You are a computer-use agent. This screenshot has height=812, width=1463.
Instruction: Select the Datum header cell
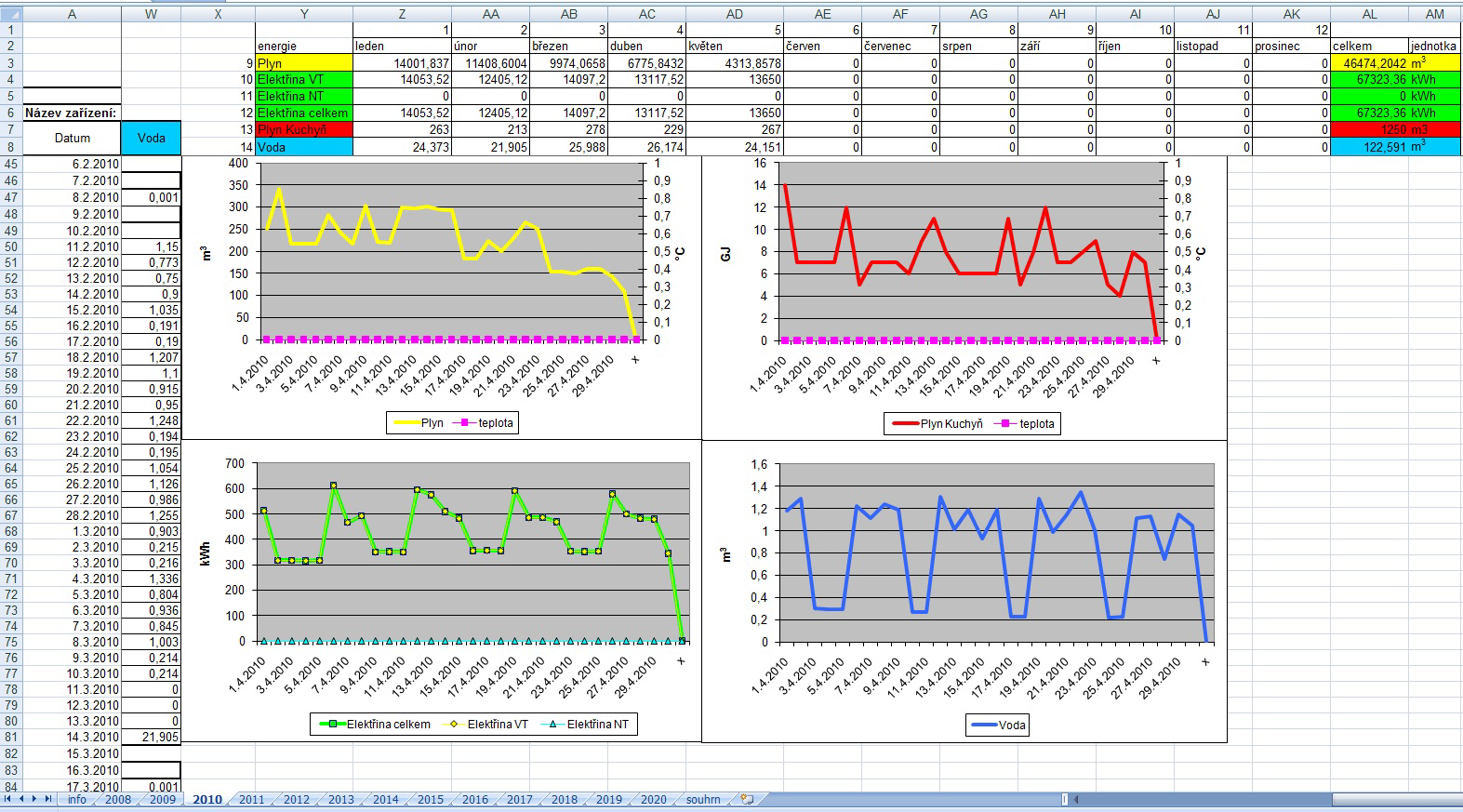[72, 138]
